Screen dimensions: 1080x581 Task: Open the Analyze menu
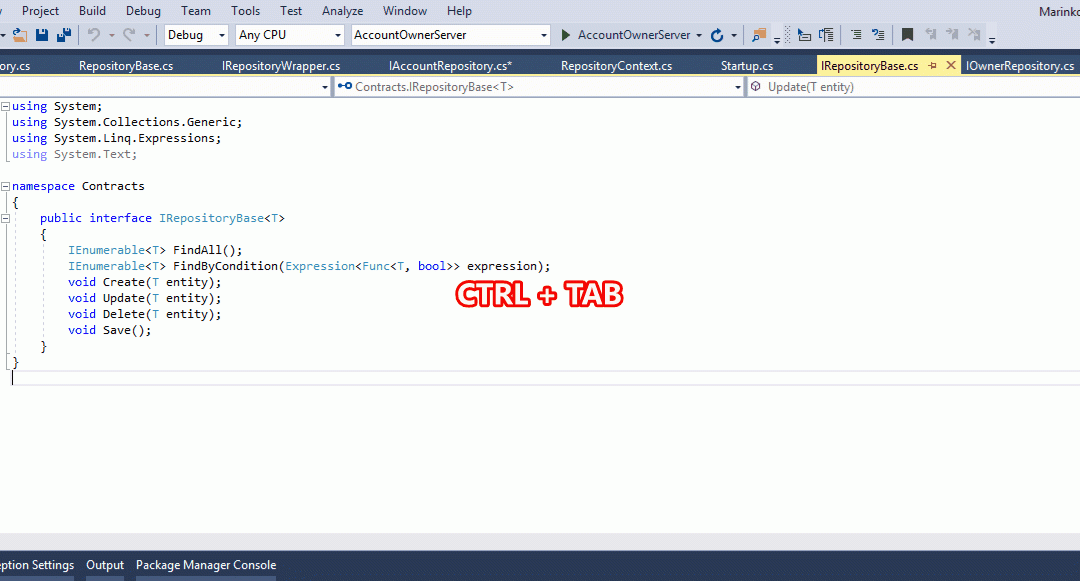pyautogui.click(x=342, y=11)
